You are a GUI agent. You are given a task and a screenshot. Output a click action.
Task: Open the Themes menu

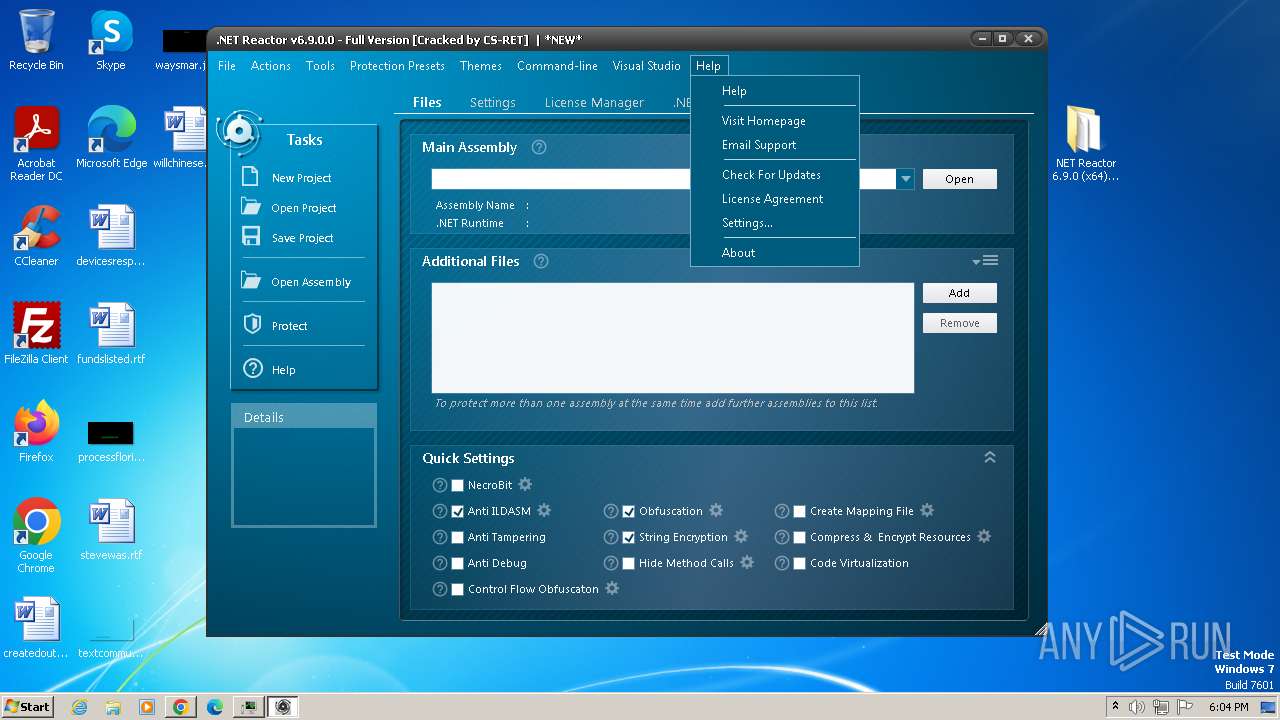pos(481,65)
